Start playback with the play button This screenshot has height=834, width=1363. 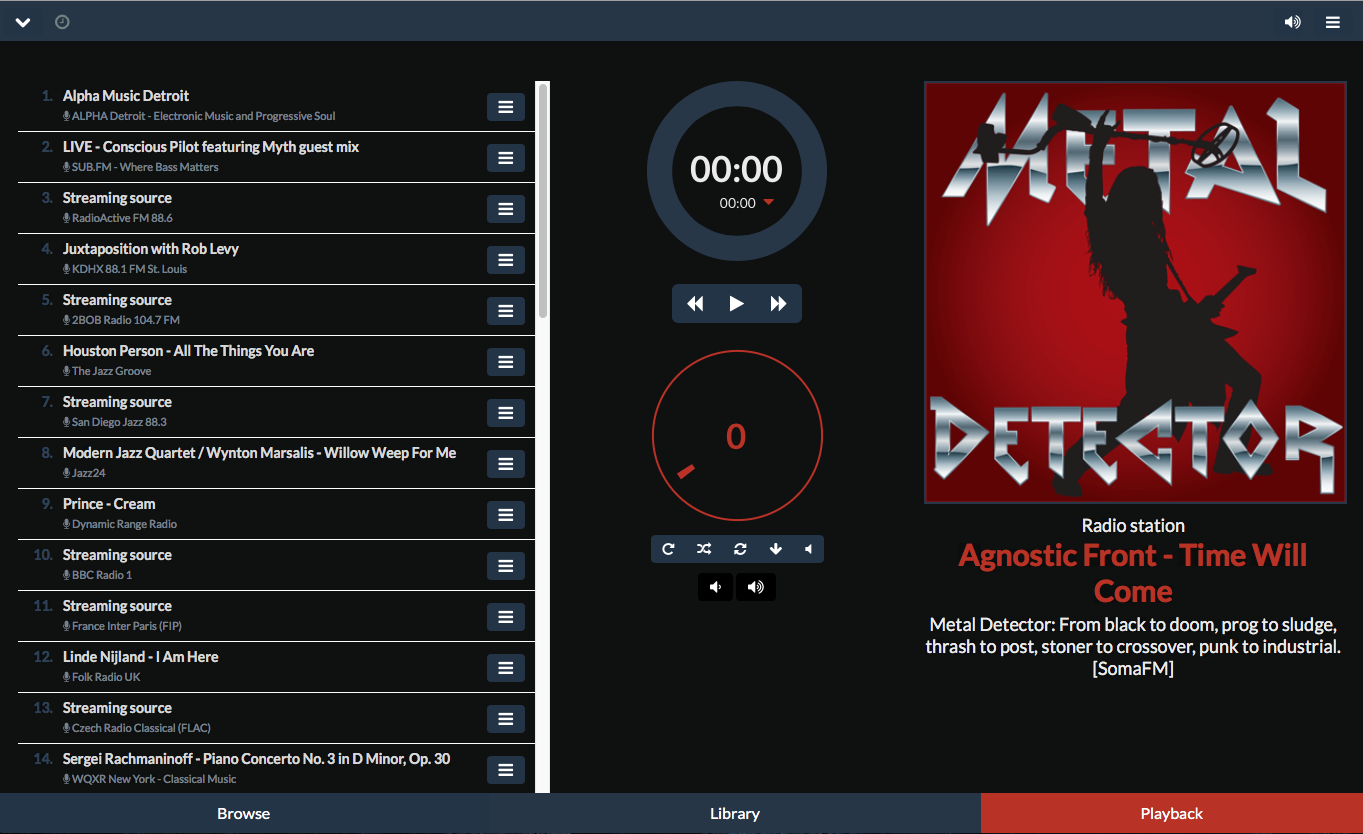[x=737, y=304]
